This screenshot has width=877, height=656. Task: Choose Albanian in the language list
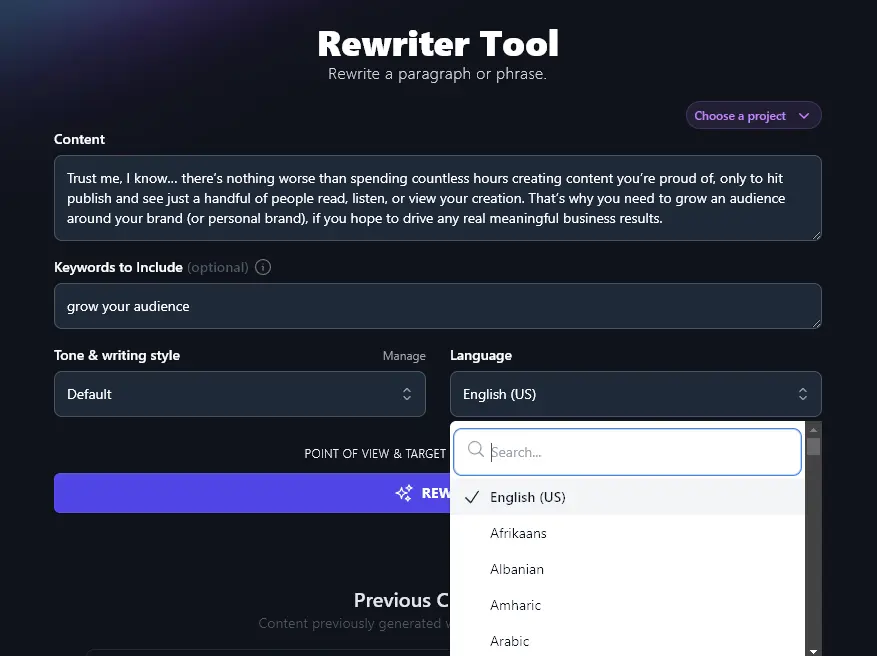coord(517,569)
